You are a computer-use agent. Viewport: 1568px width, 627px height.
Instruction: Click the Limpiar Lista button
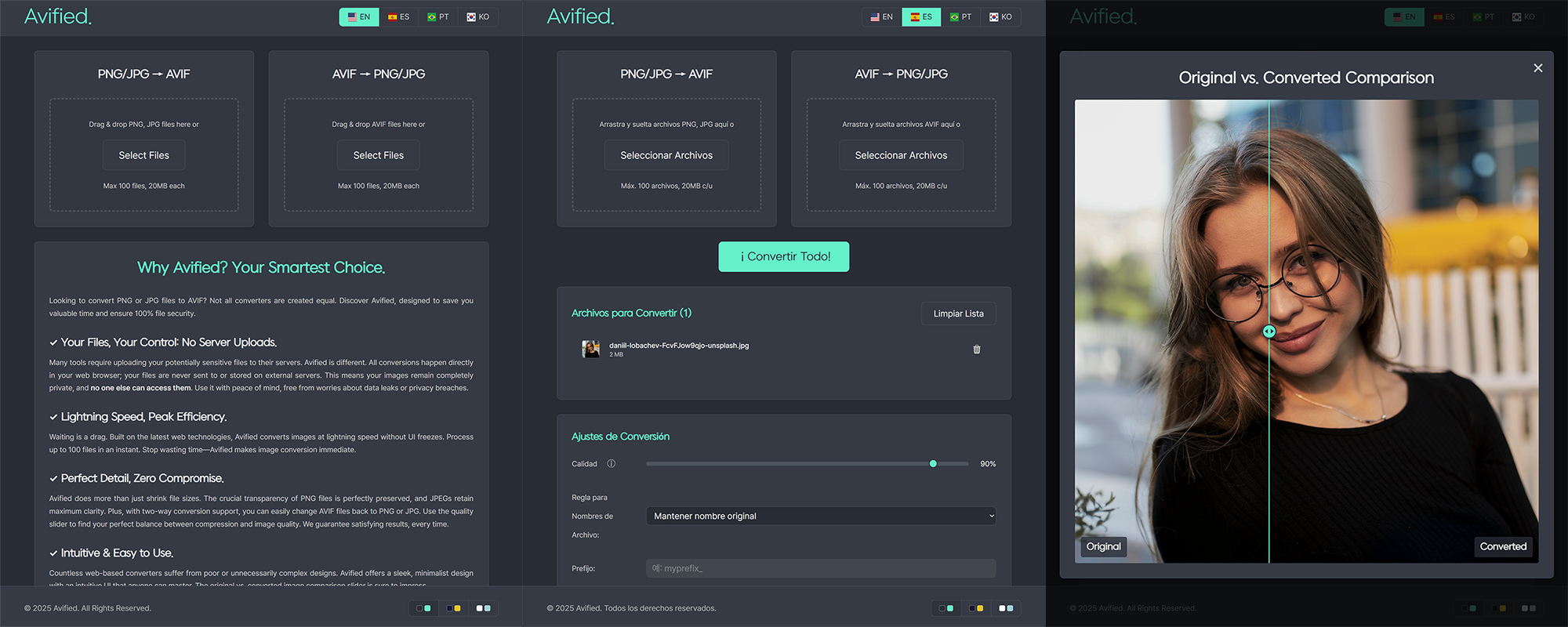[958, 313]
